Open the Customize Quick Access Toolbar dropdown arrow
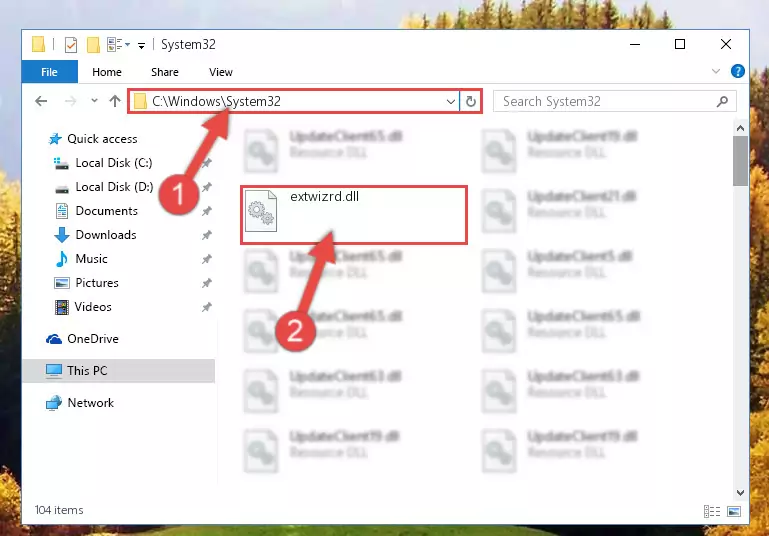 click(141, 46)
